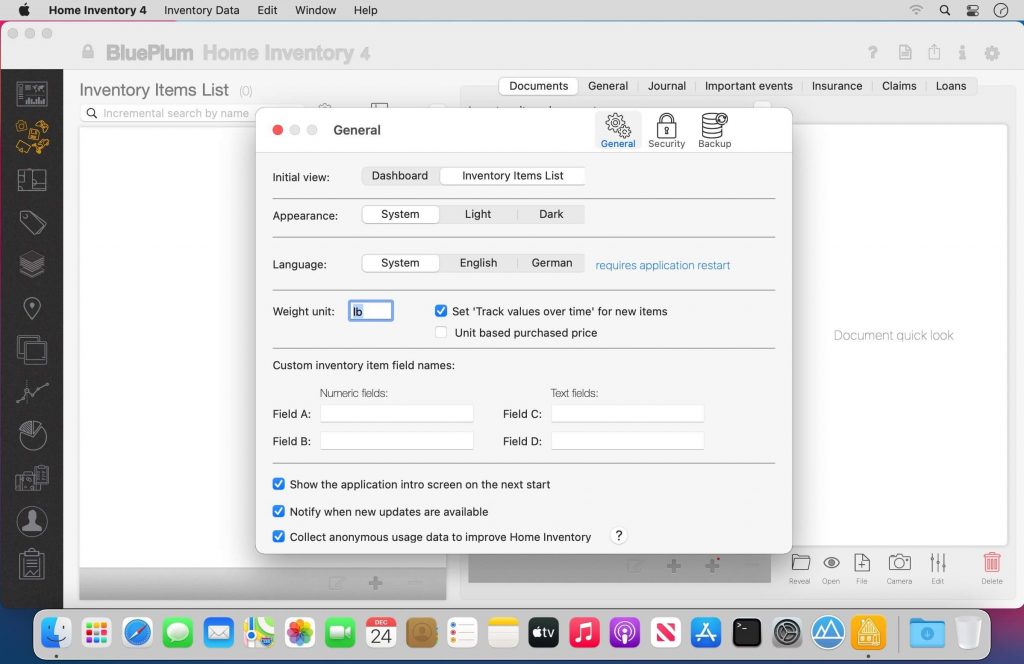
Task: Click the dashboard icon in the sidebar
Action: pos(32,95)
